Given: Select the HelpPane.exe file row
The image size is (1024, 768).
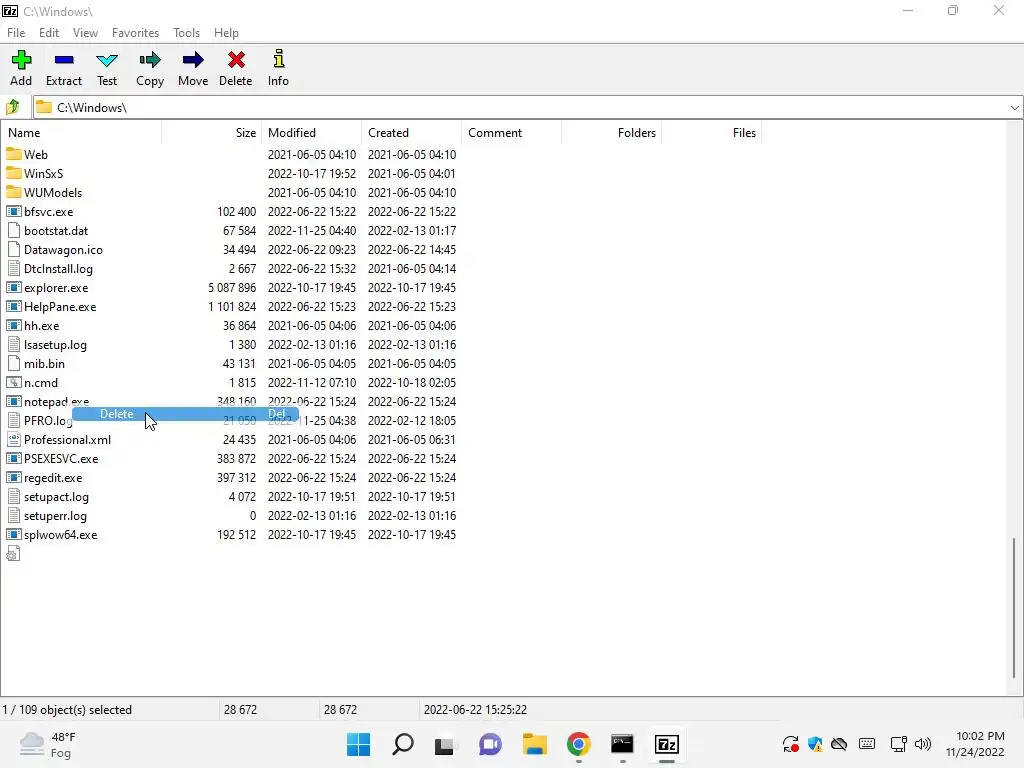Looking at the screenshot, I should point(231,306).
